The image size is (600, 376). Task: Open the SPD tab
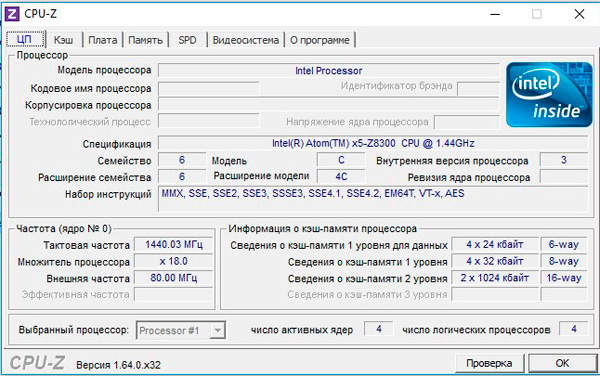pos(187,40)
